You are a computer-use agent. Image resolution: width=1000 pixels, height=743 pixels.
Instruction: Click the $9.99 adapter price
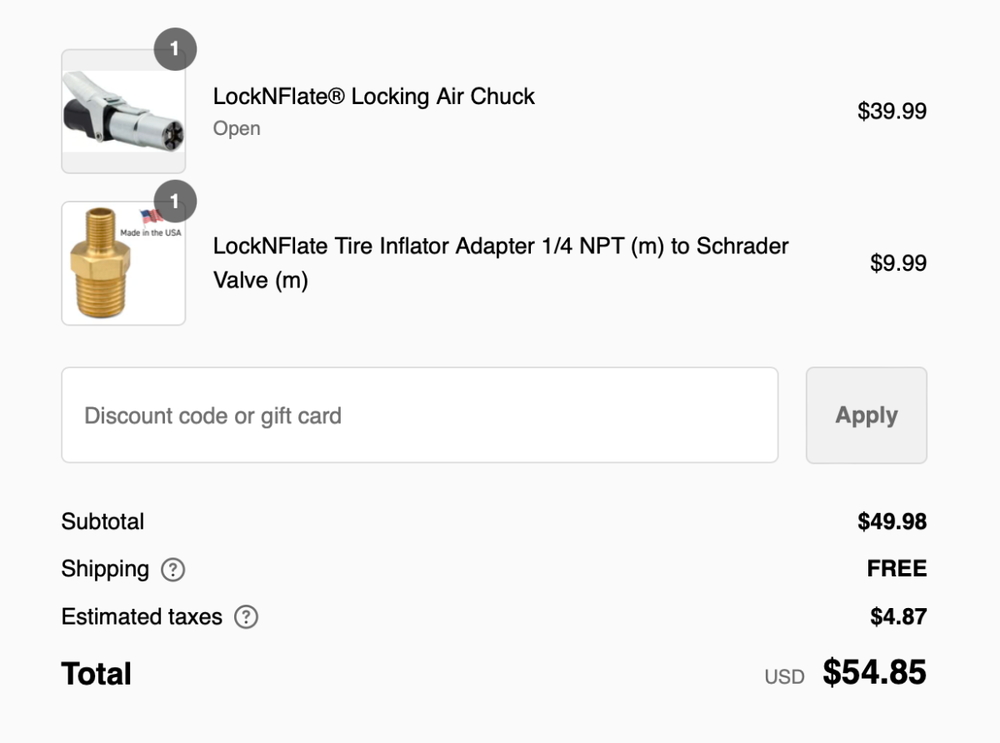coord(898,263)
